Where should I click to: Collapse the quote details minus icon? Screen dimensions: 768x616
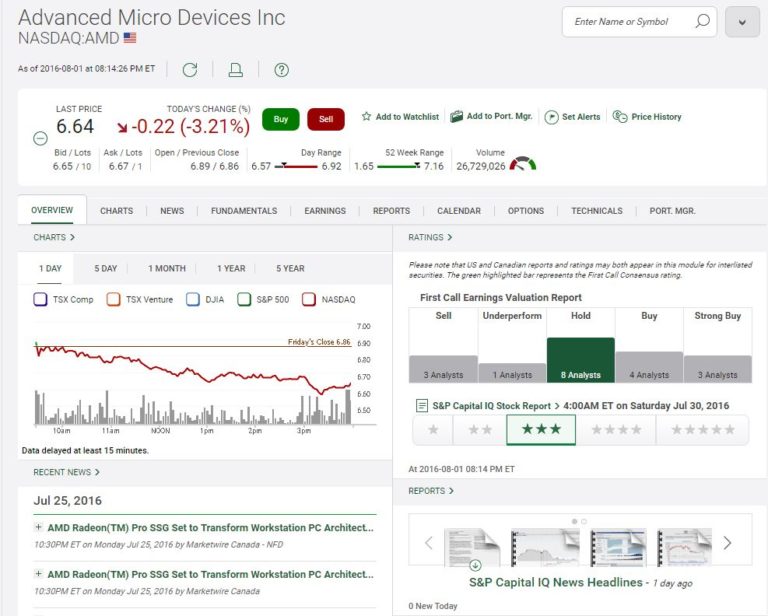[40, 139]
